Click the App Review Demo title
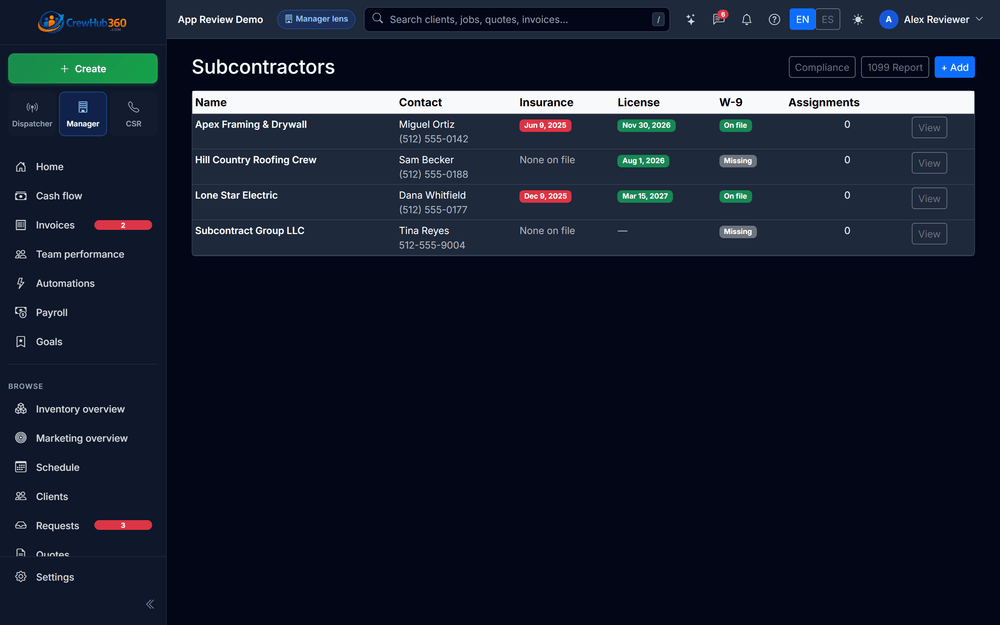 (220, 19)
